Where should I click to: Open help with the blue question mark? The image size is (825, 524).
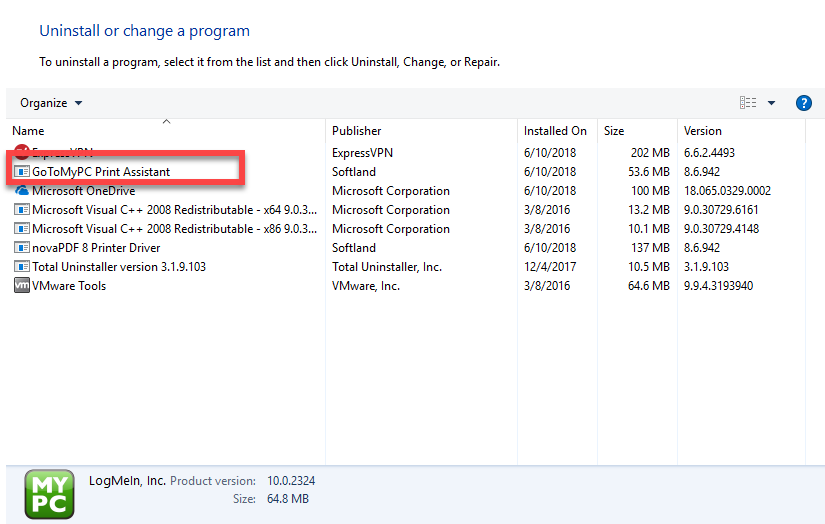pyautogui.click(x=803, y=103)
